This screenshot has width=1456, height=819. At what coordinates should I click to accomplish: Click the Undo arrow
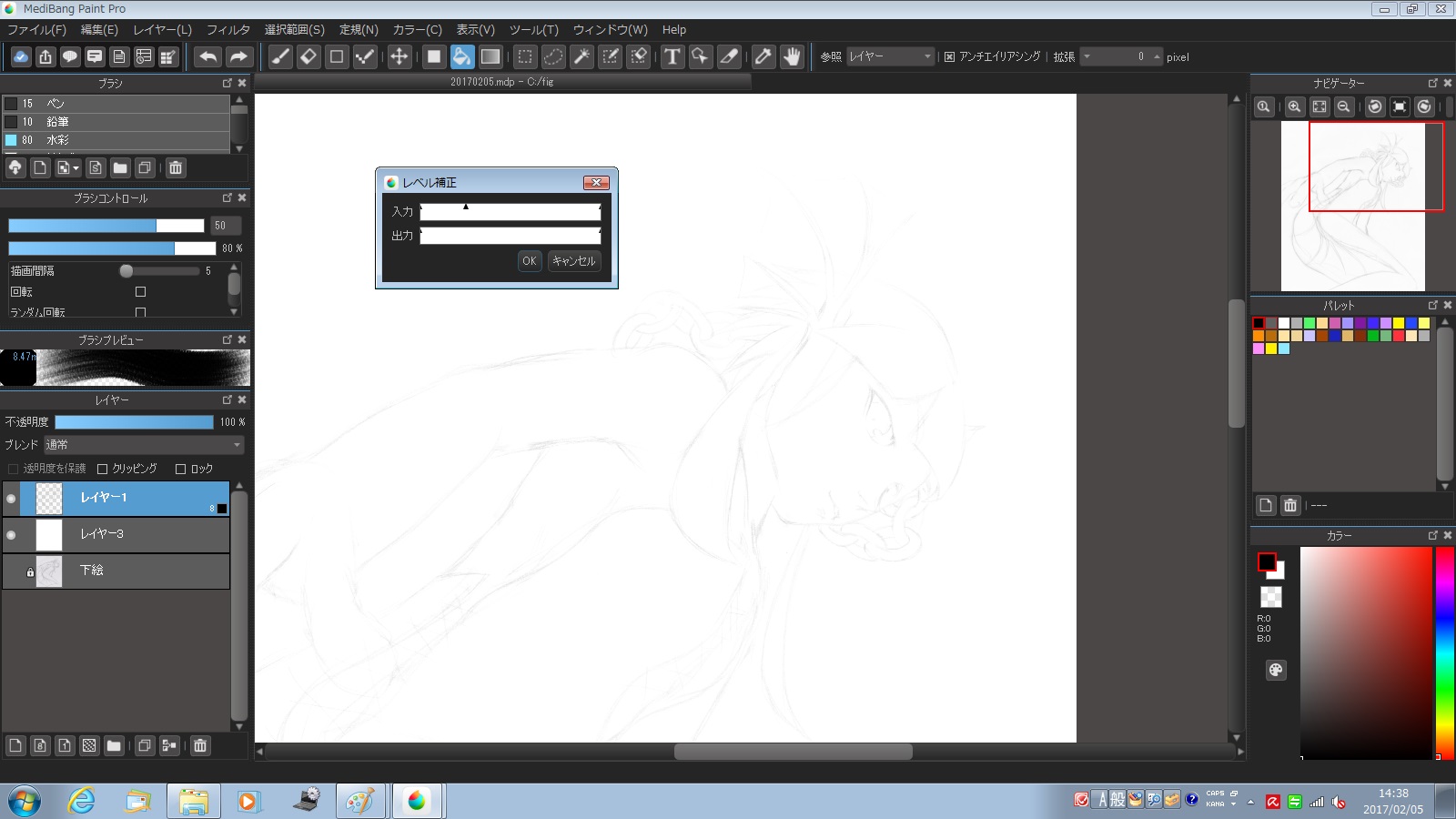click(x=208, y=56)
